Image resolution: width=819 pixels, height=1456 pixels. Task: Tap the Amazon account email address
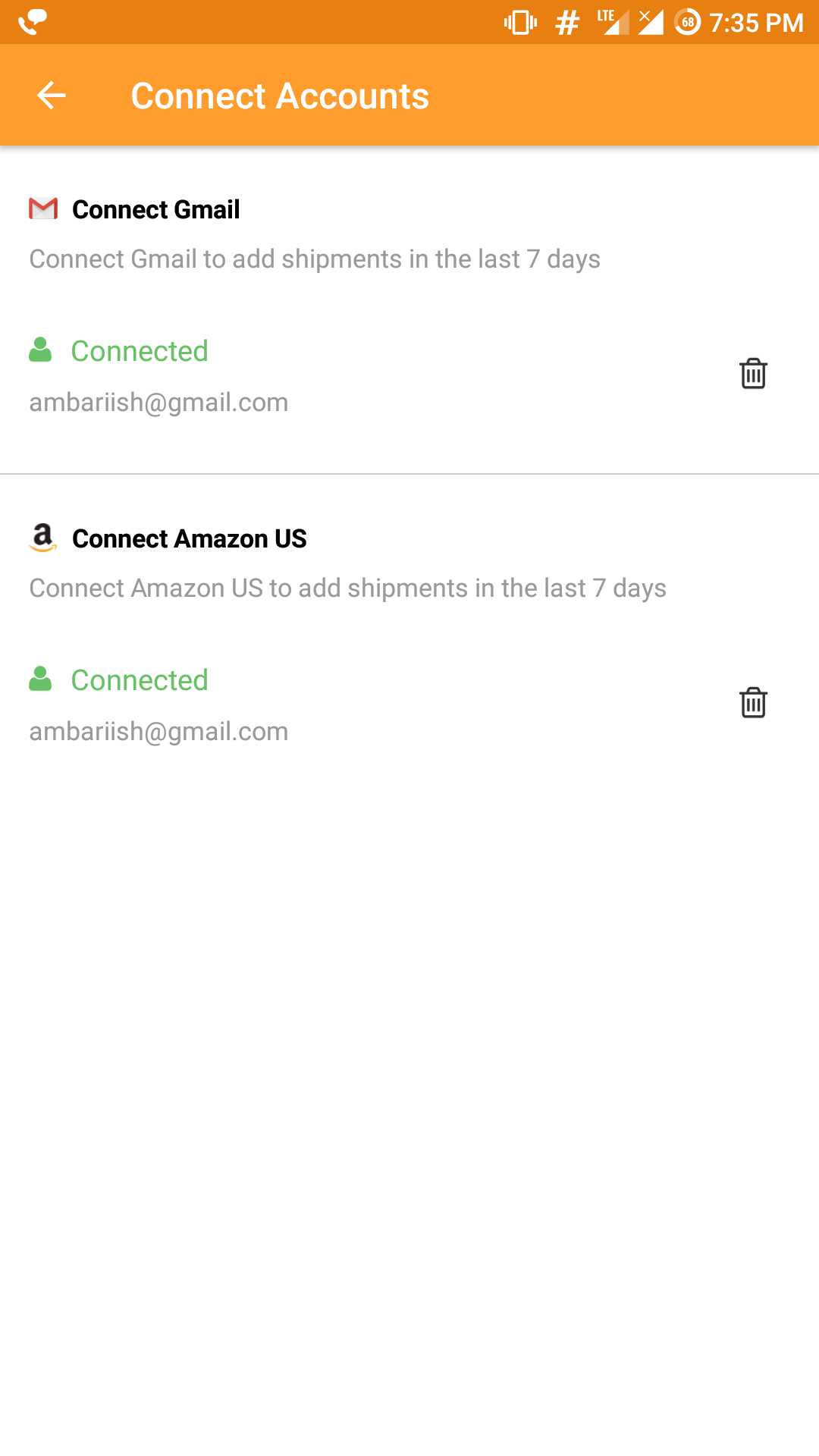point(158,731)
